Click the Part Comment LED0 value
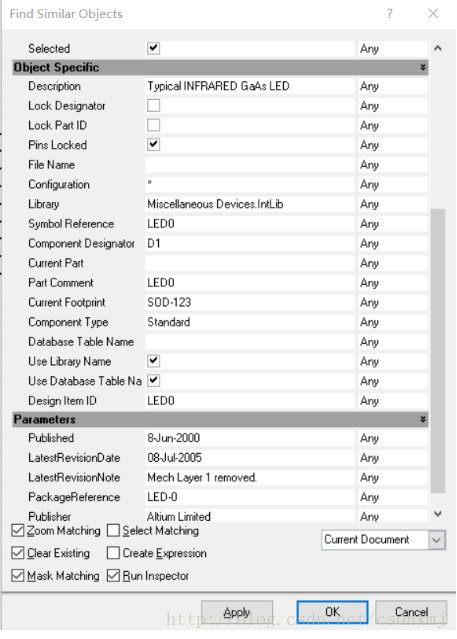This screenshot has height=639, width=457. point(249,282)
